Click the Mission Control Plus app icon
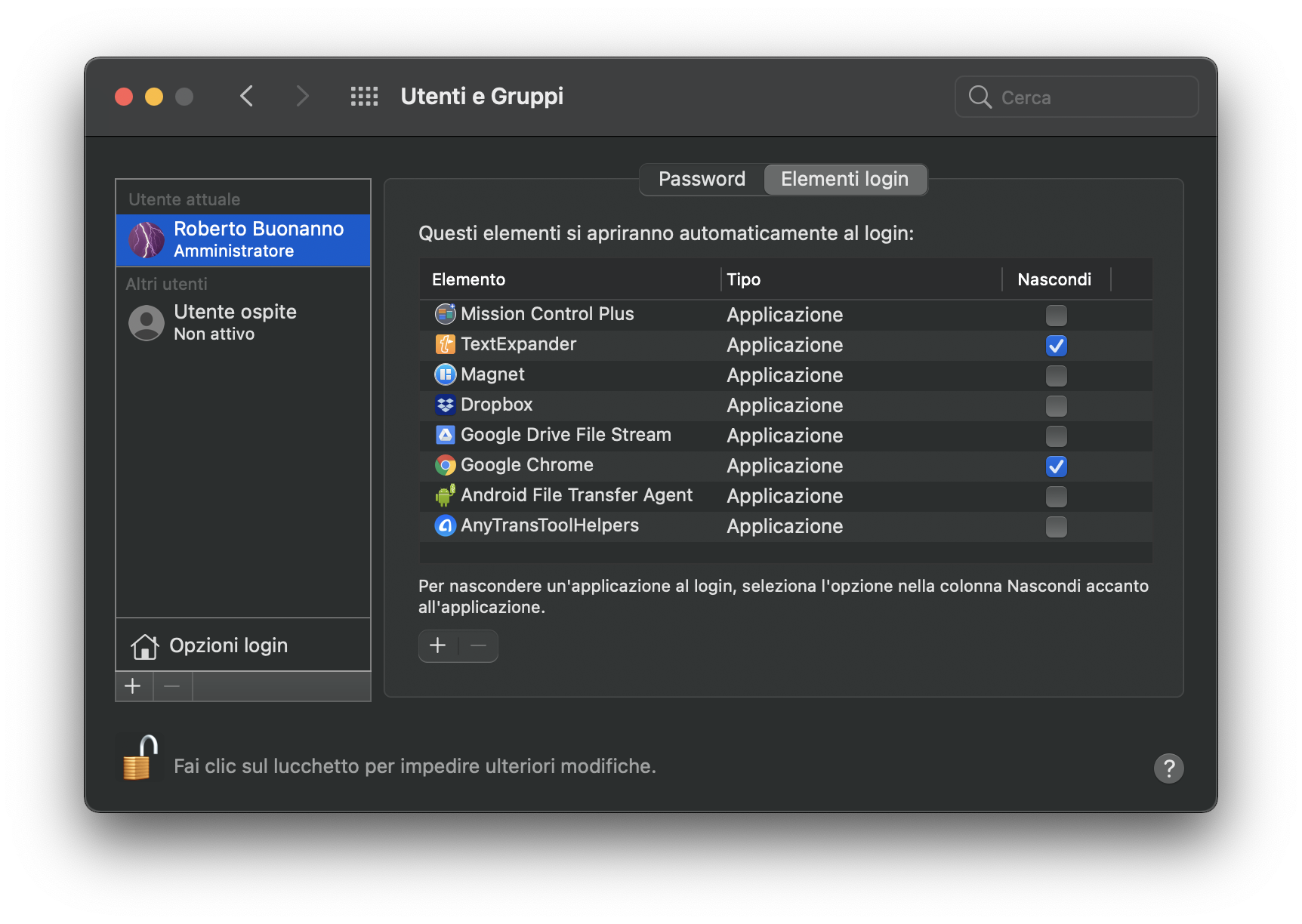 446,314
